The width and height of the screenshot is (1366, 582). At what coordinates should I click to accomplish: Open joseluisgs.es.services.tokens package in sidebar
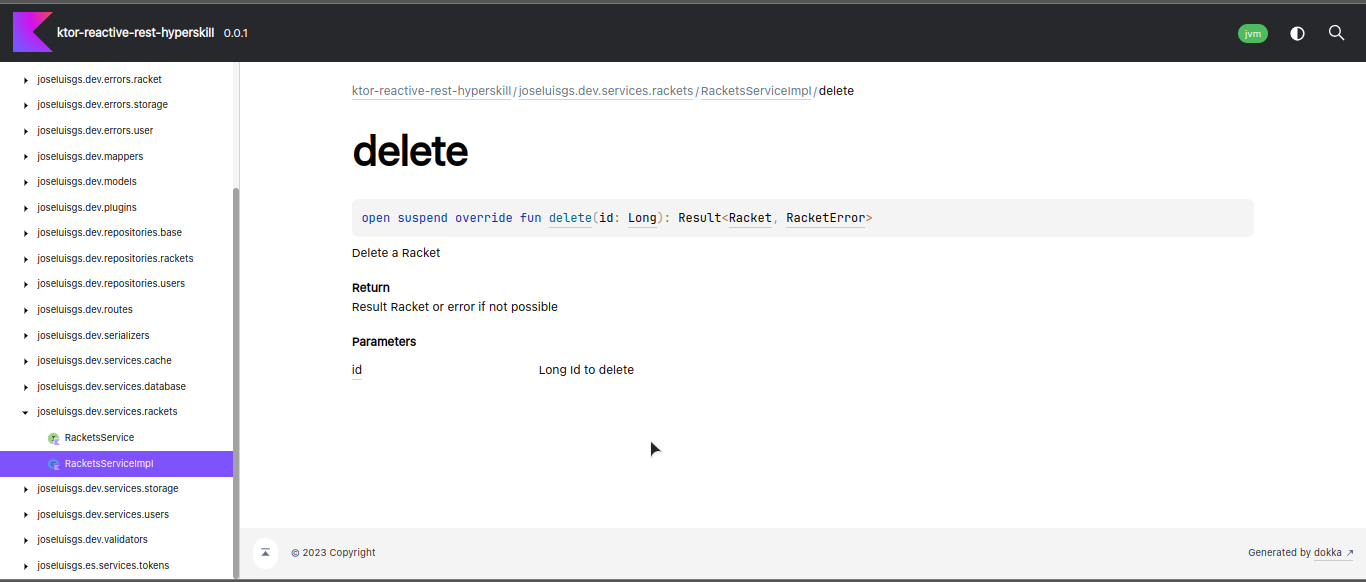[x=103, y=566]
